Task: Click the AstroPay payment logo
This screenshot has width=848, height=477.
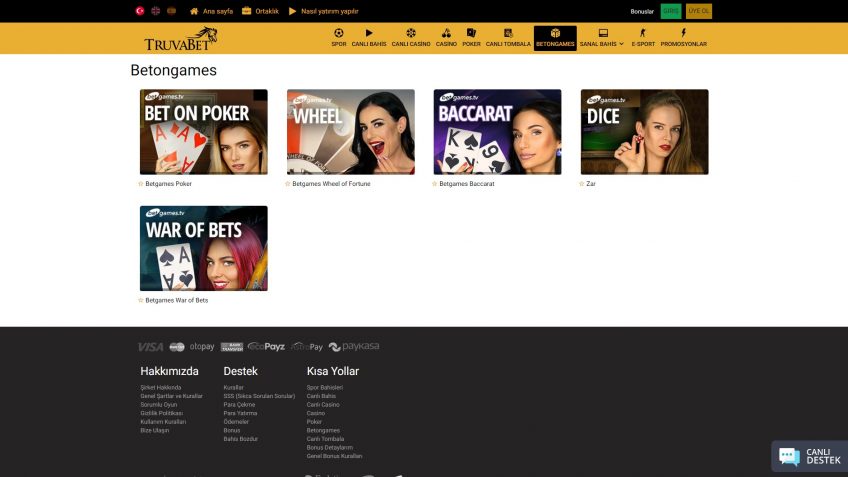Action: pos(307,347)
